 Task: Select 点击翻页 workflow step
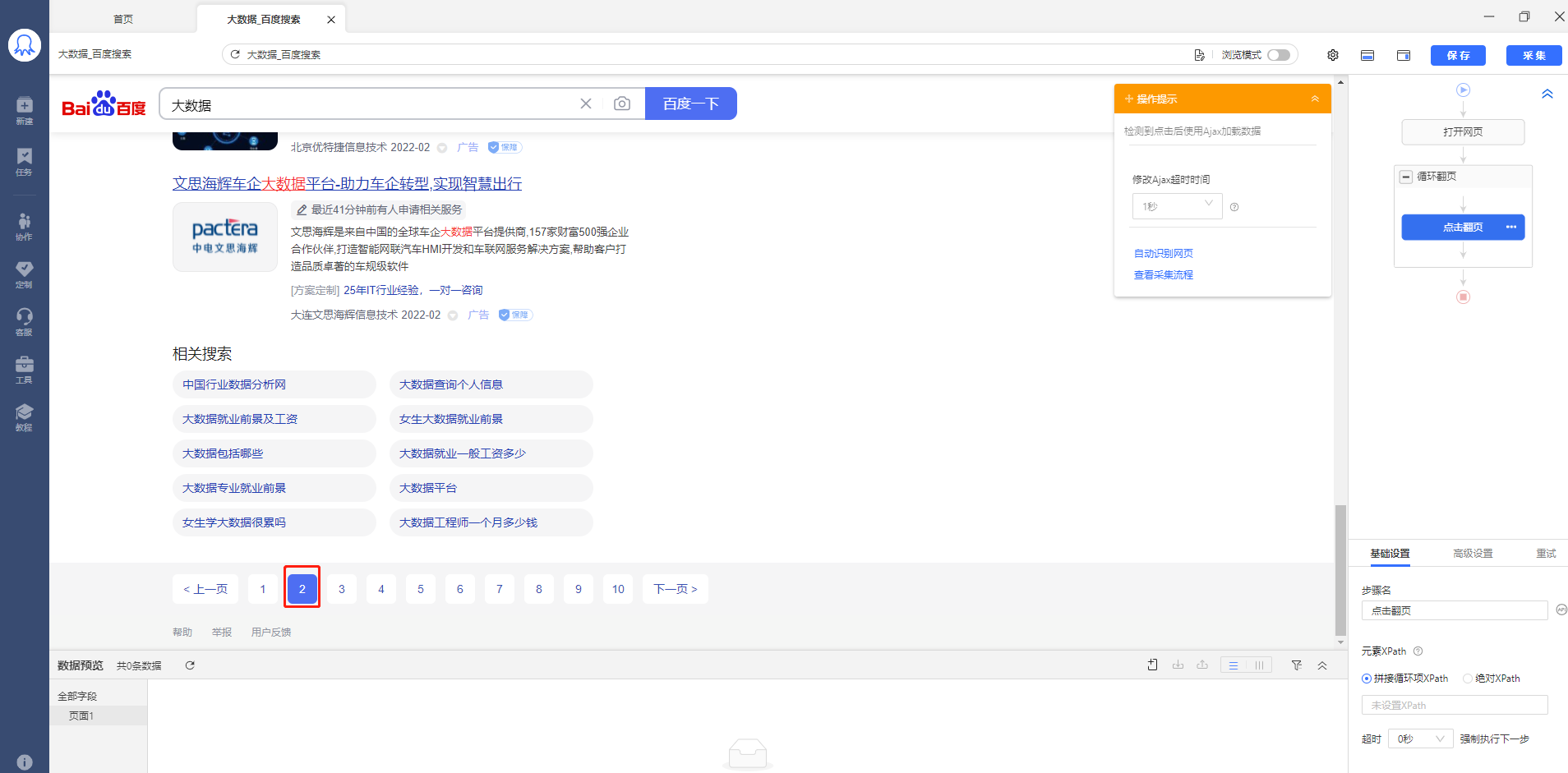click(x=1463, y=227)
